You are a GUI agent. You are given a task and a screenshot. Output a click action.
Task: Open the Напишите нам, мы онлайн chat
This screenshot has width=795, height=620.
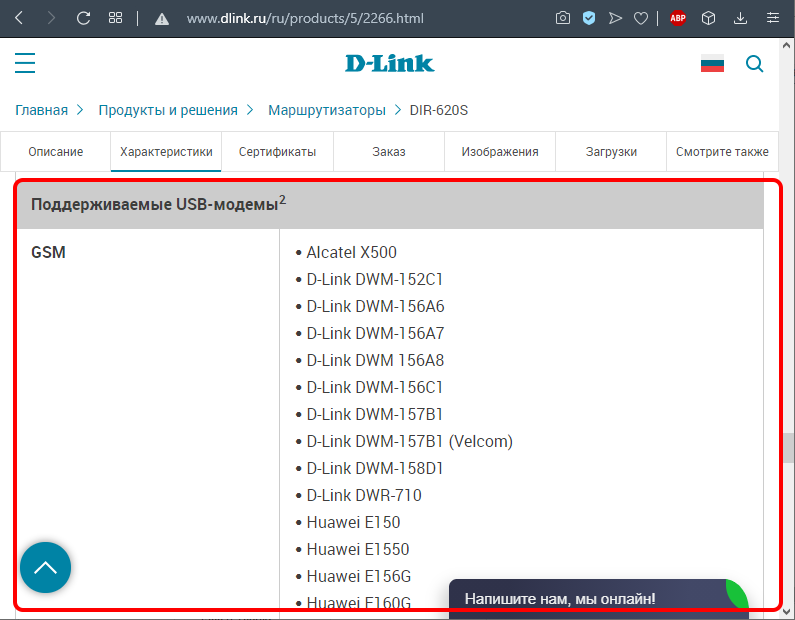point(598,599)
